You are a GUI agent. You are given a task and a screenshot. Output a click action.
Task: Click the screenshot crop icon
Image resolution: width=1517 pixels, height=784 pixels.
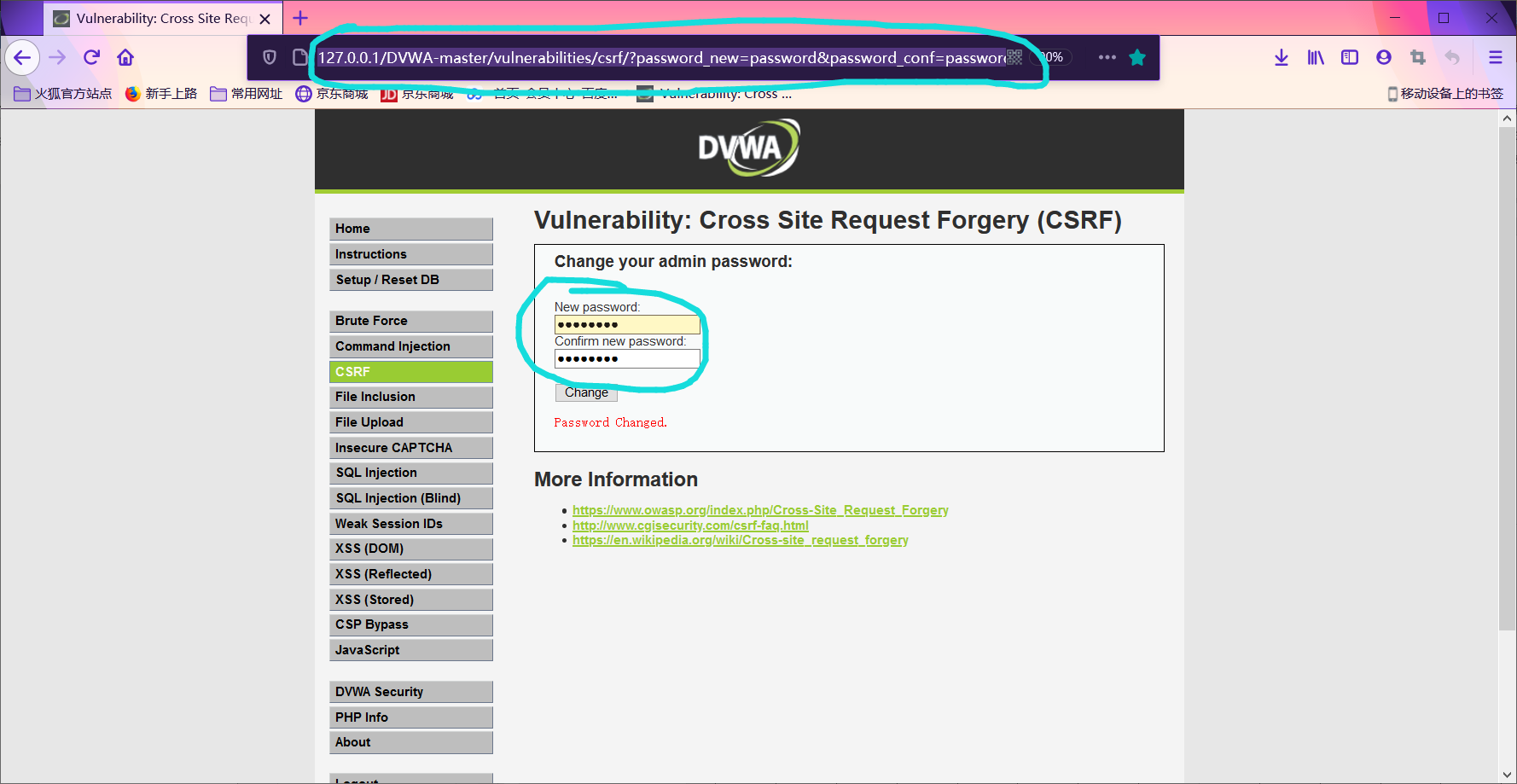coord(1418,57)
